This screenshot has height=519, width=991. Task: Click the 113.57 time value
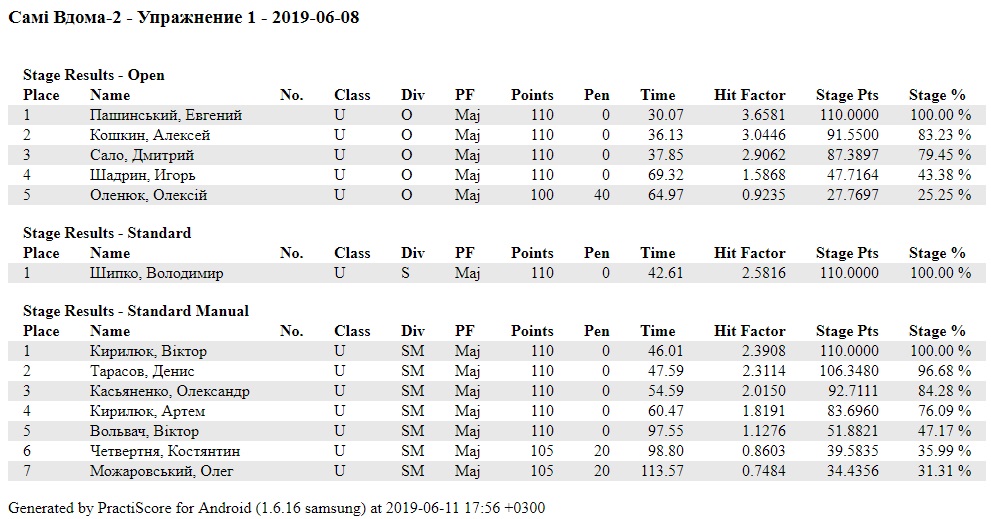pyautogui.click(x=655, y=471)
